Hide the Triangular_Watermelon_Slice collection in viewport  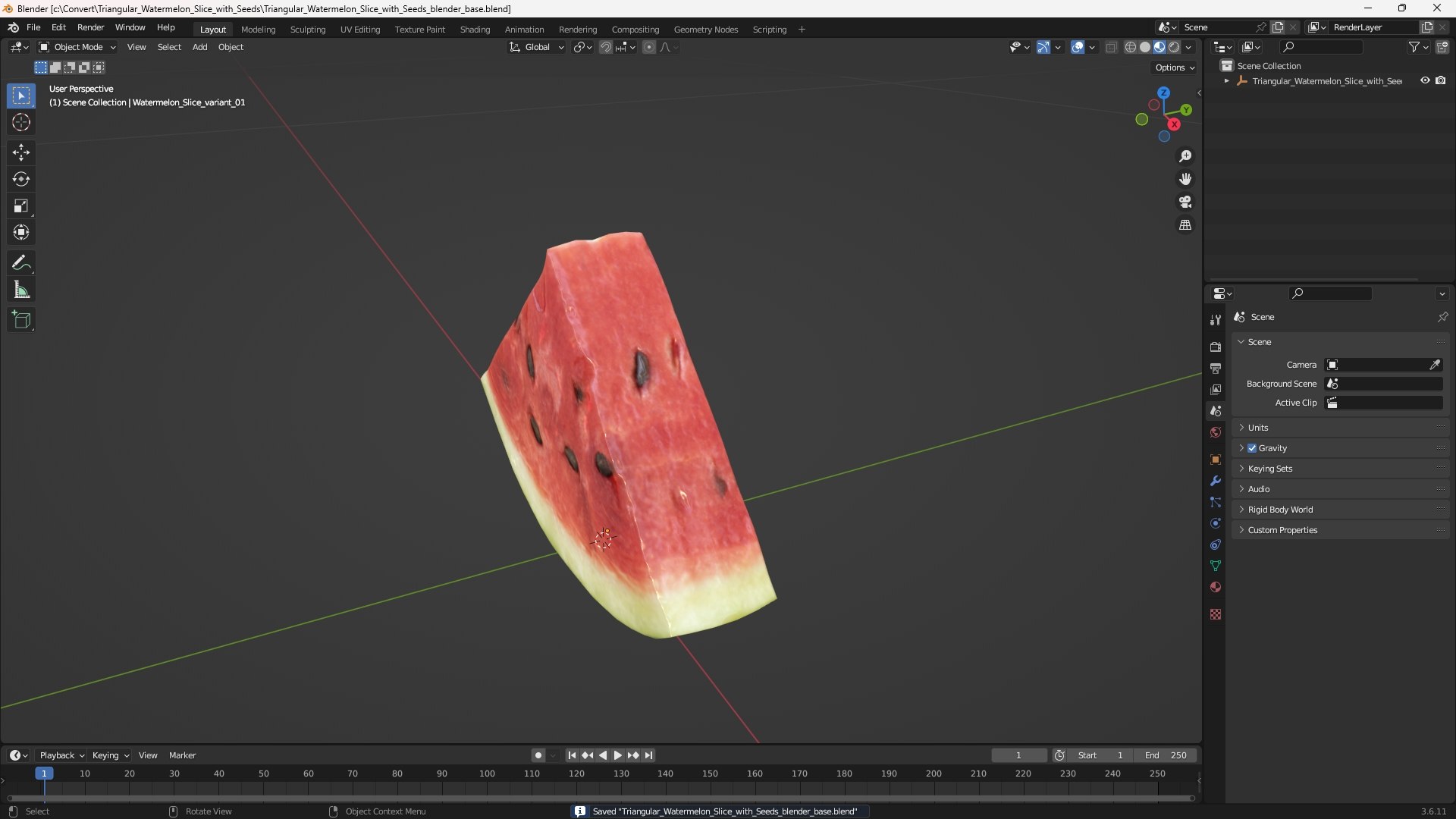(1425, 80)
